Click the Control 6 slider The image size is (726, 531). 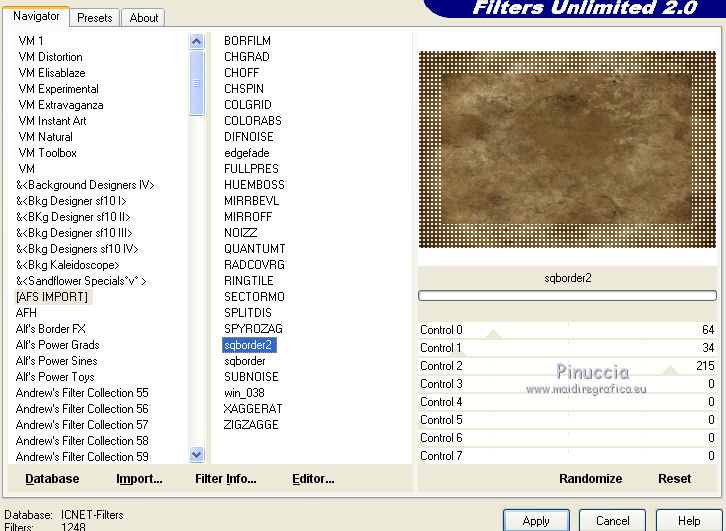point(567,438)
